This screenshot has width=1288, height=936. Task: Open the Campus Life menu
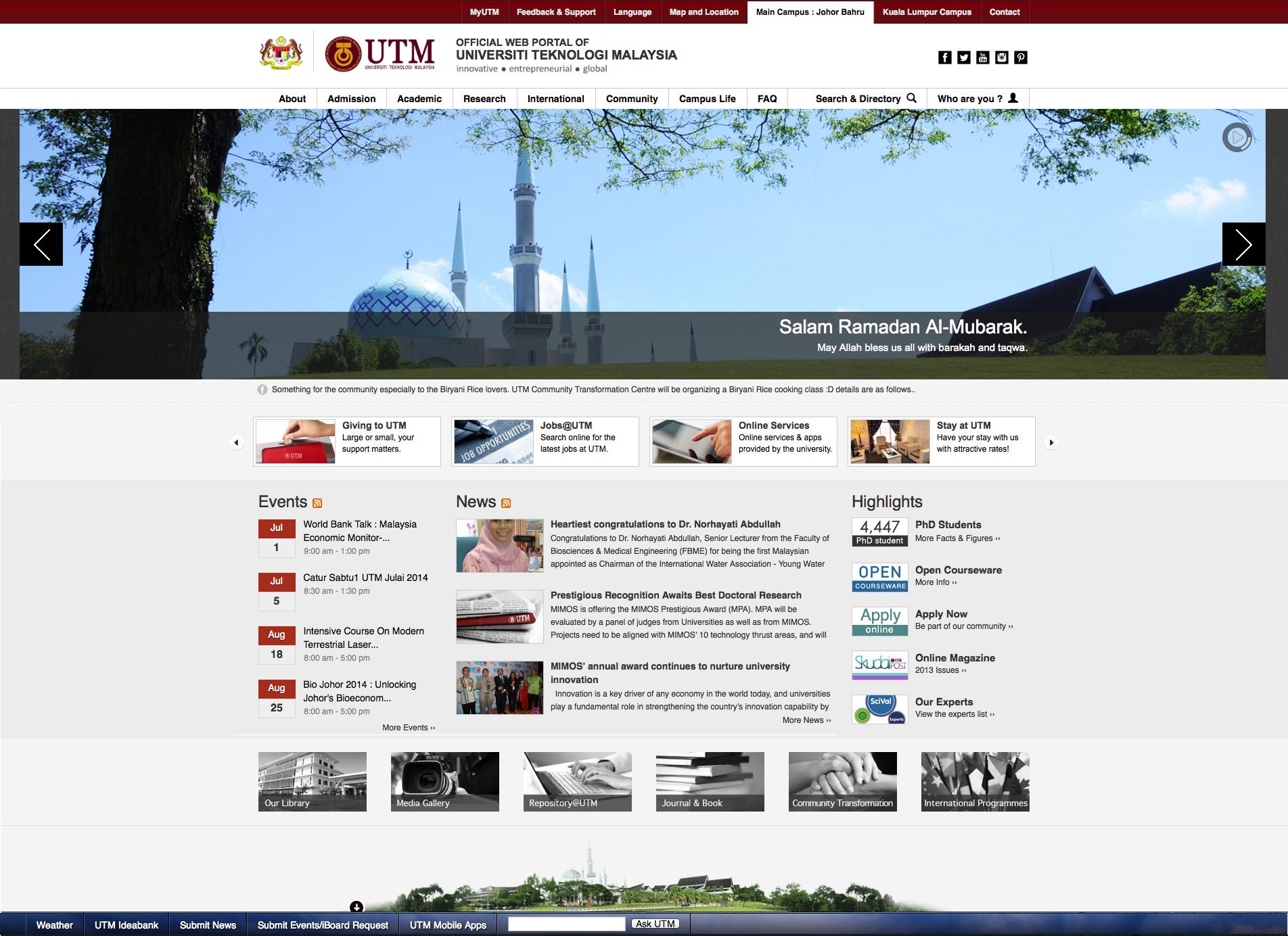click(x=707, y=99)
